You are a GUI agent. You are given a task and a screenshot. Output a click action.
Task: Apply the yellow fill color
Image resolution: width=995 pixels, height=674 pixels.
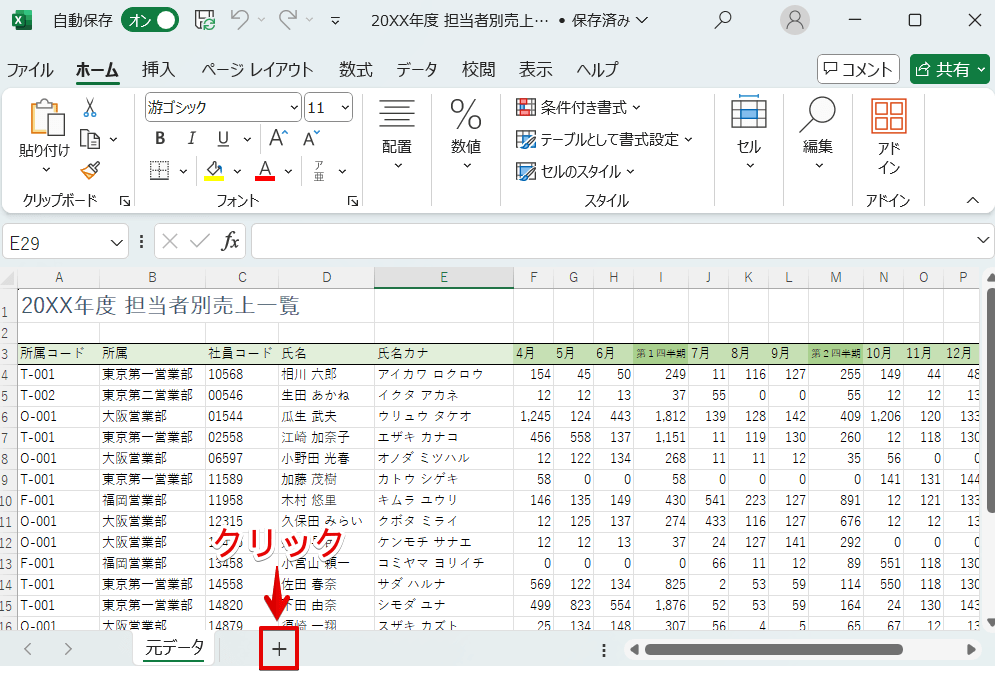point(214,170)
